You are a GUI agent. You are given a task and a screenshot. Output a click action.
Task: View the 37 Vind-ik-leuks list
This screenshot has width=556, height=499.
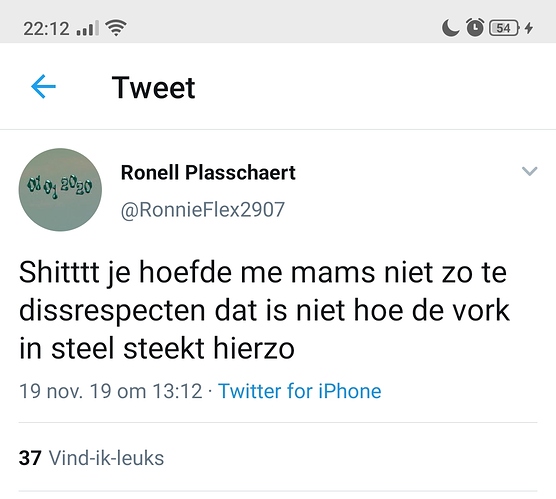tap(91, 458)
